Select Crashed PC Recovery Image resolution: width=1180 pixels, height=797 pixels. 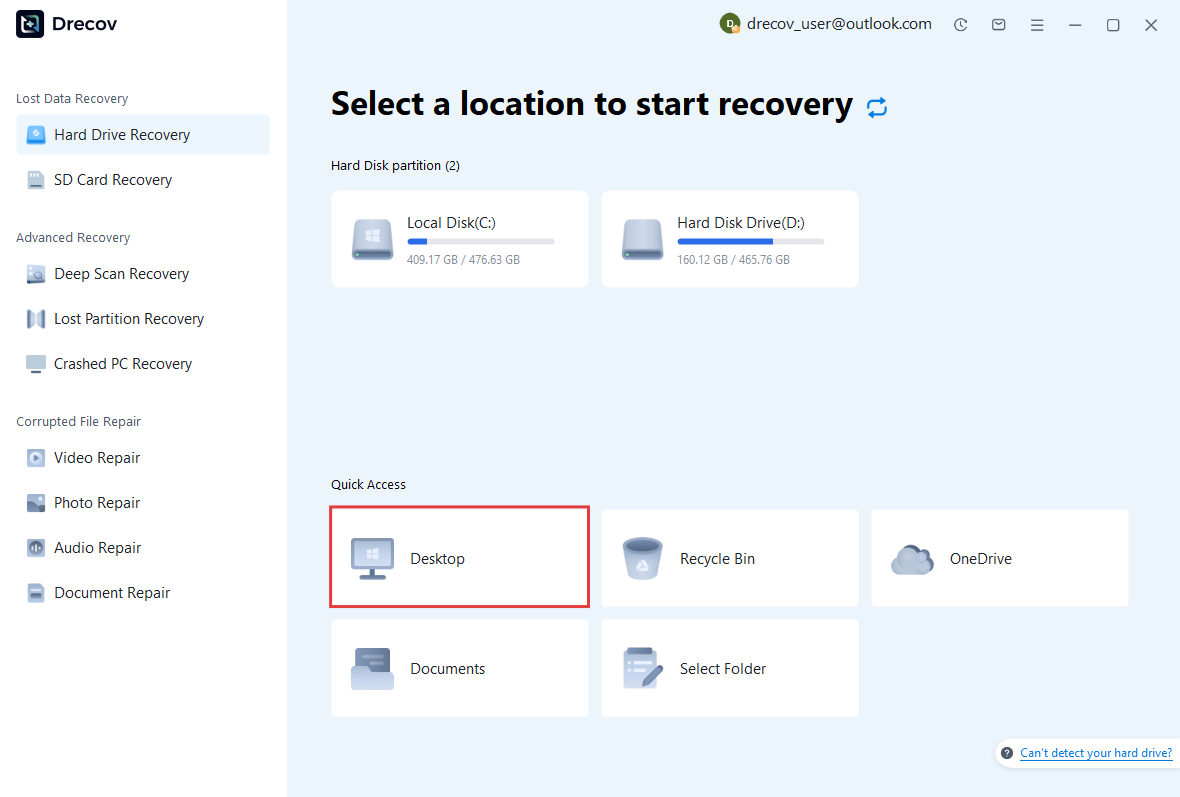tap(123, 363)
